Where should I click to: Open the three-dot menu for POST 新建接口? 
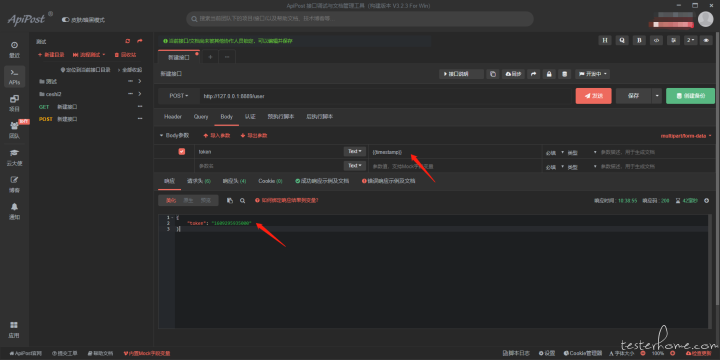pyautogui.click(x=140, y=119)
